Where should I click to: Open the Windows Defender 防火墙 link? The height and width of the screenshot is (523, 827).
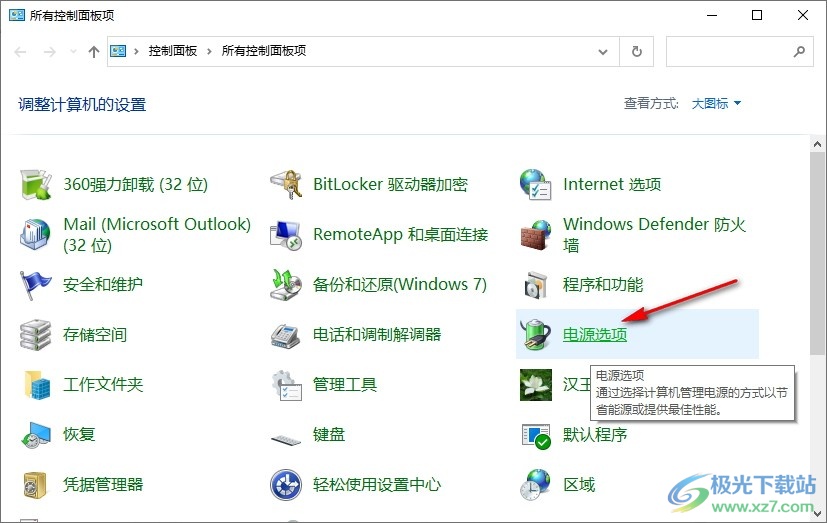pyautogui.click(x=654, y=235)
